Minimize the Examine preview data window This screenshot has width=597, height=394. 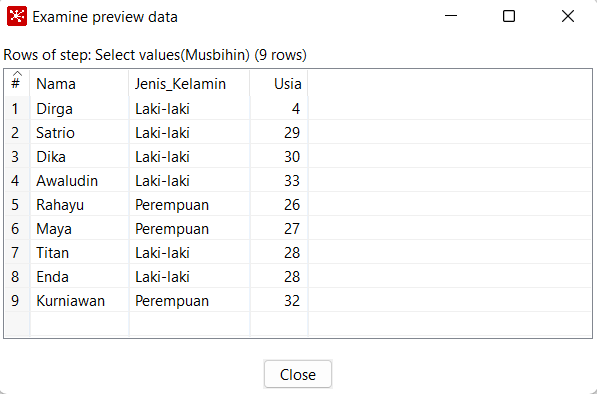(451, 16)
